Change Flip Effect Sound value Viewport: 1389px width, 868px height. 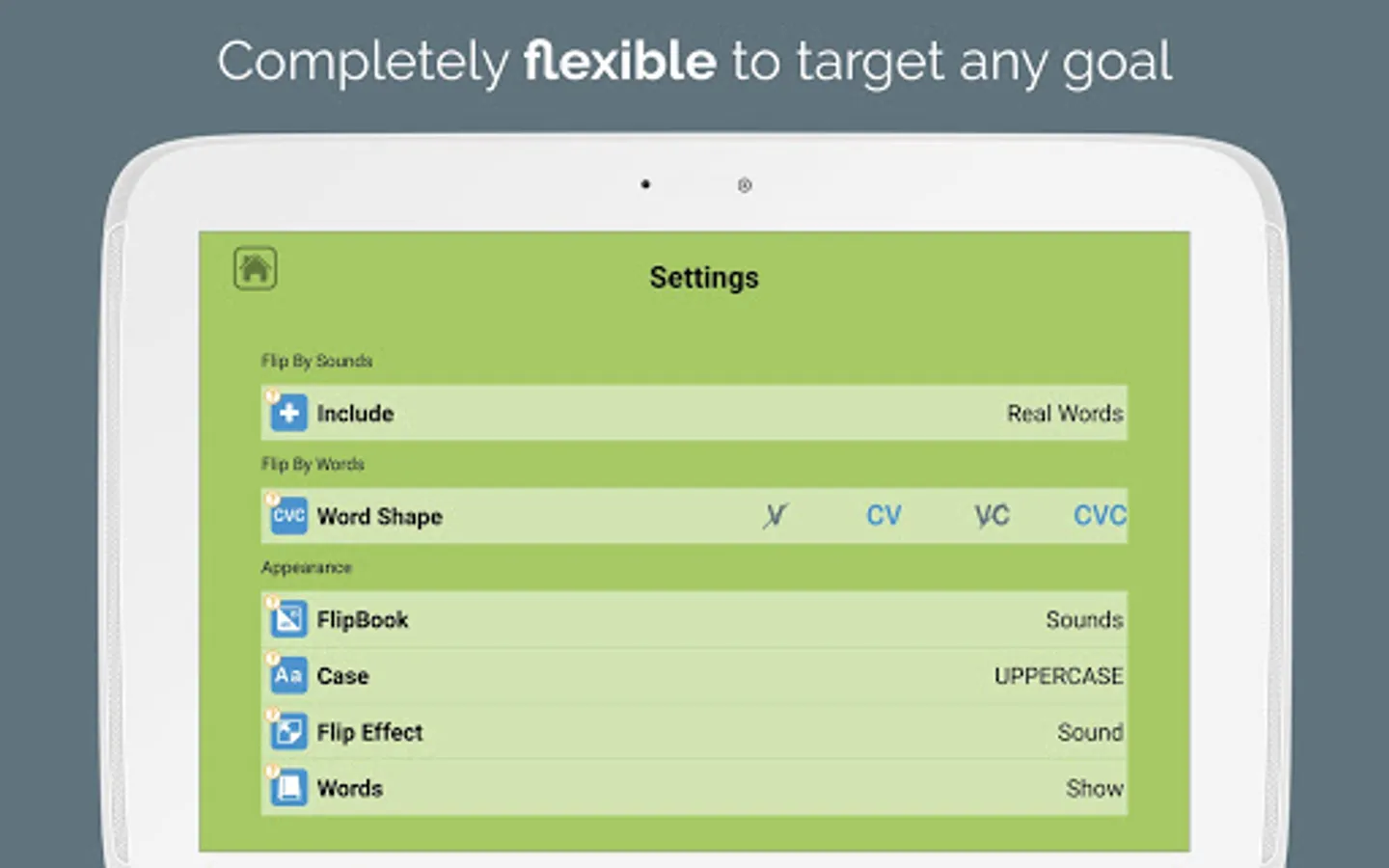pos(1090,732)
